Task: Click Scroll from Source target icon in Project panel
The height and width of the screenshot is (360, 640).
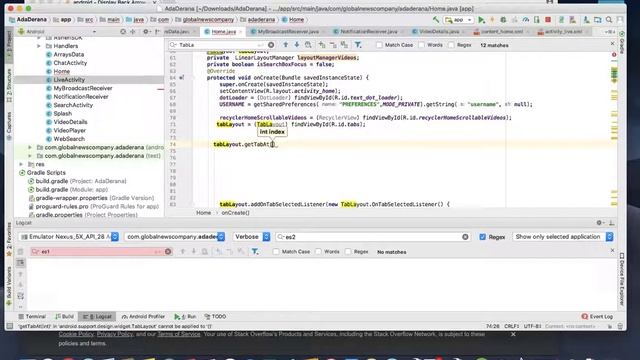Action: 123,31
